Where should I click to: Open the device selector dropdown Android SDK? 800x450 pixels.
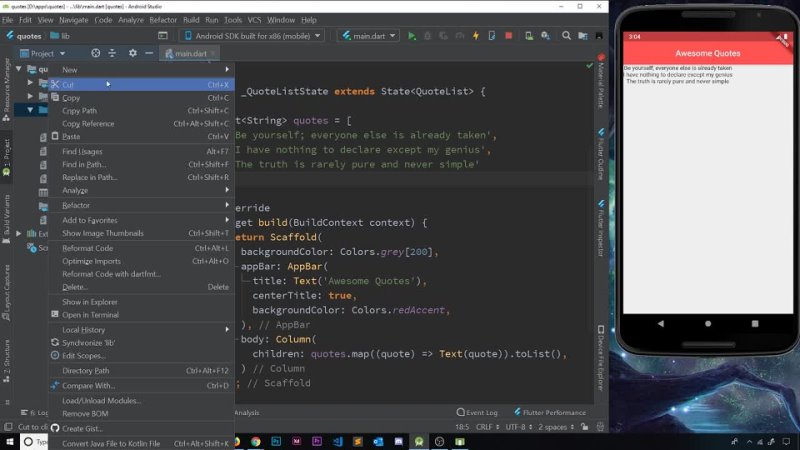[253, 36]
